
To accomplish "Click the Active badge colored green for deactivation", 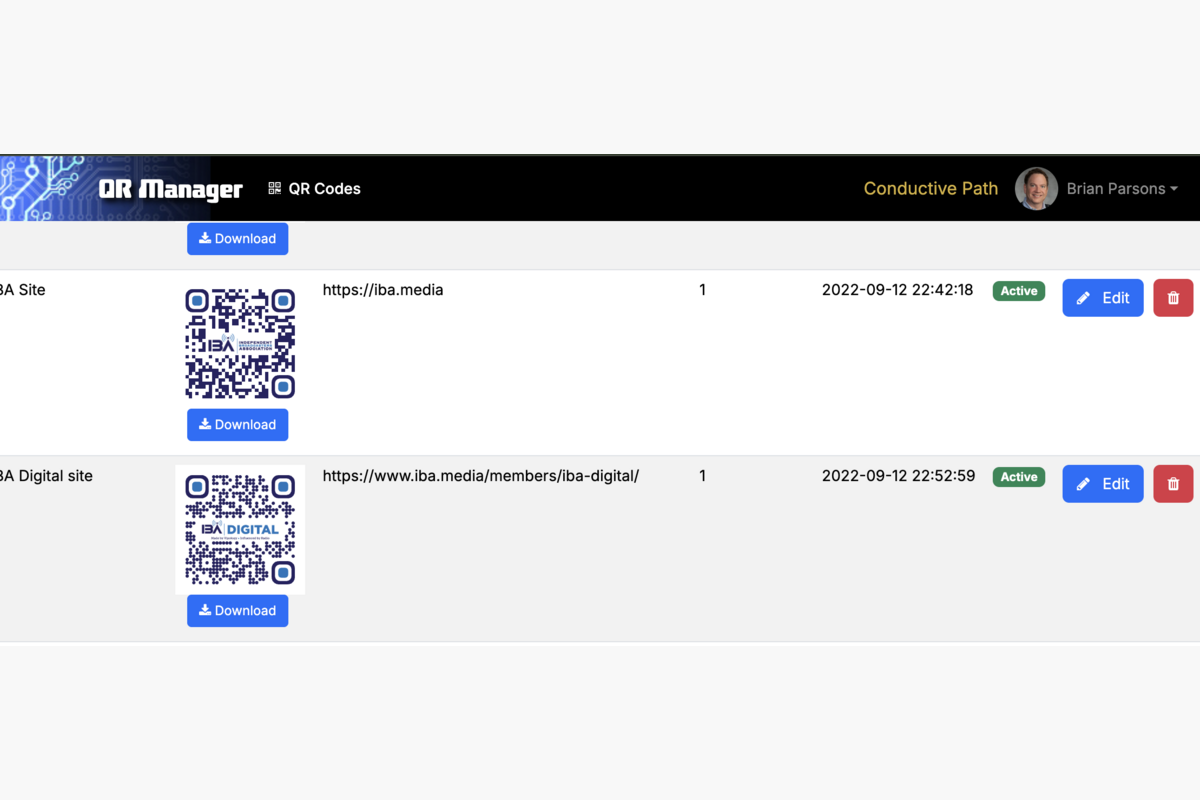I will (1018, 290).
